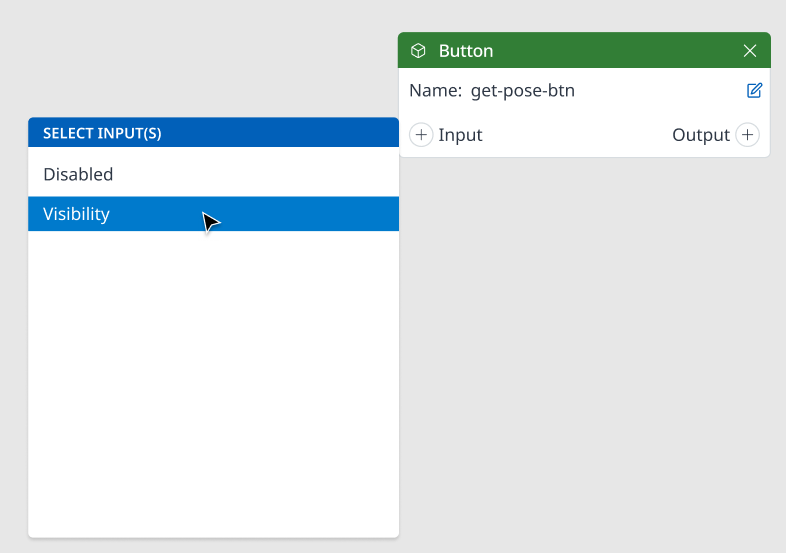Select the Disabled input option
The image size is (786, 553).
(214, 174)
